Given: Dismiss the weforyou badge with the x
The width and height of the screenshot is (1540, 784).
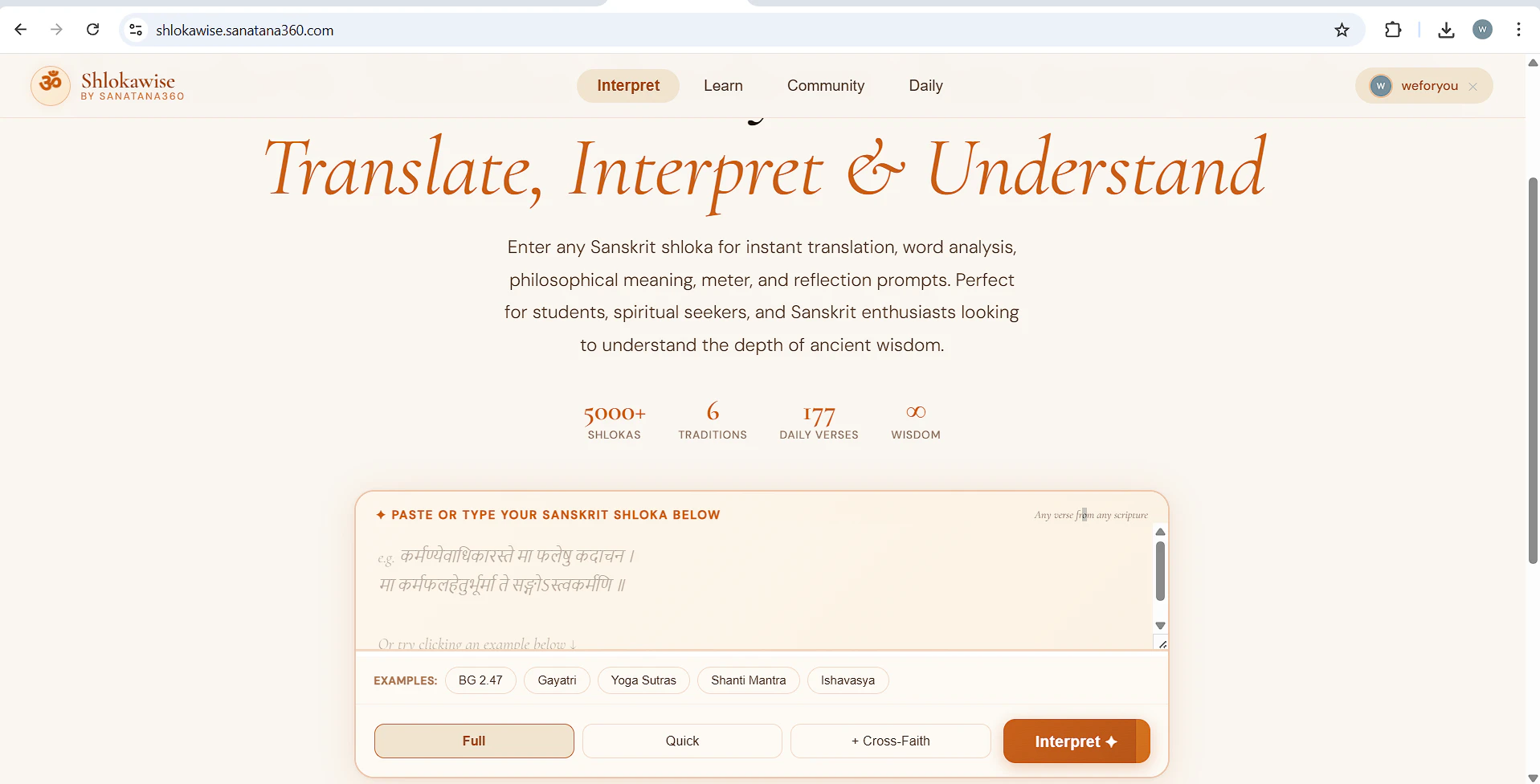Looking at the screenshot, I should 1473,86.
